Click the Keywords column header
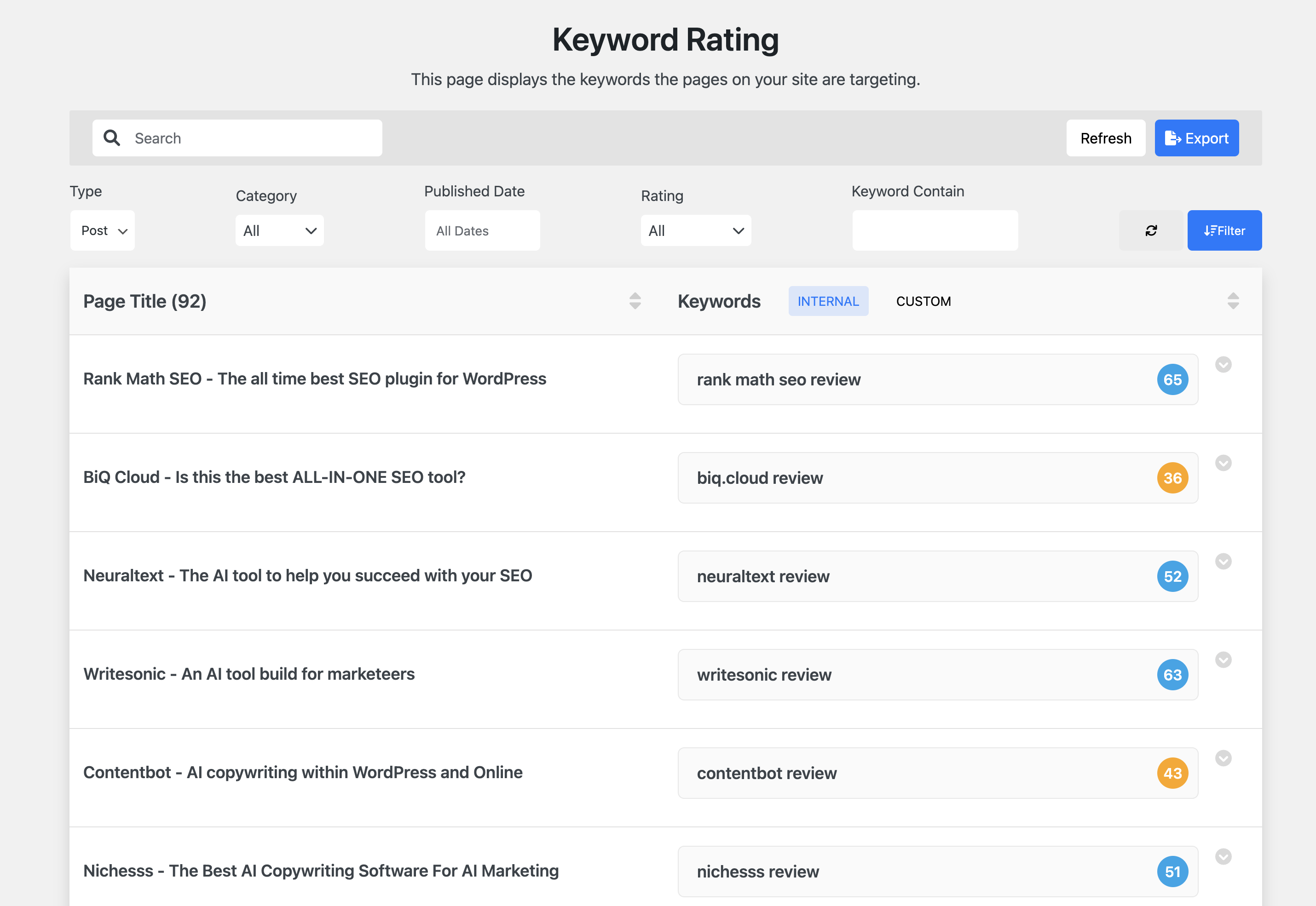 (x=719, y=301)
